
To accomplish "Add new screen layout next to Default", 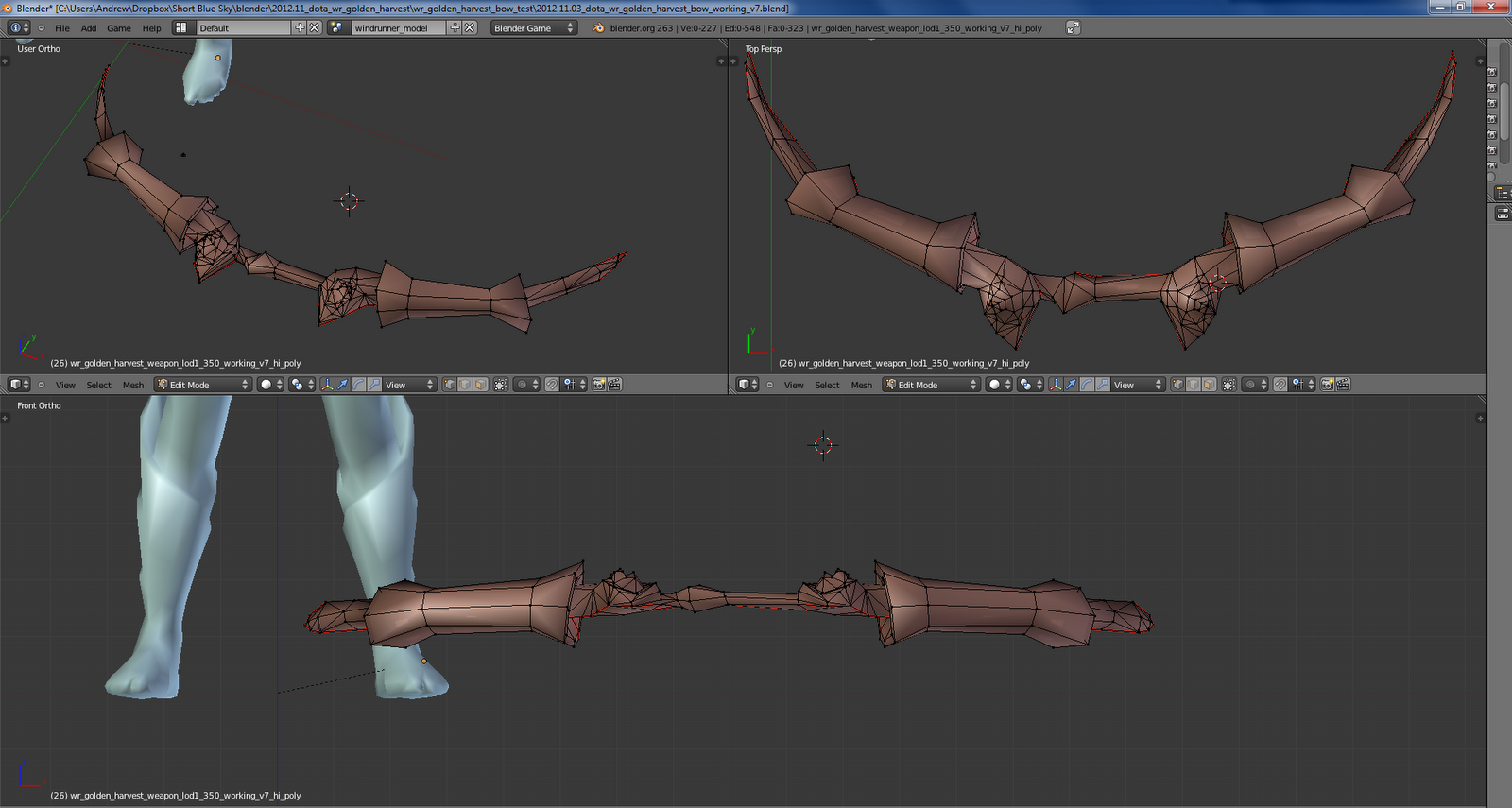I will click(x=300, y=28).
